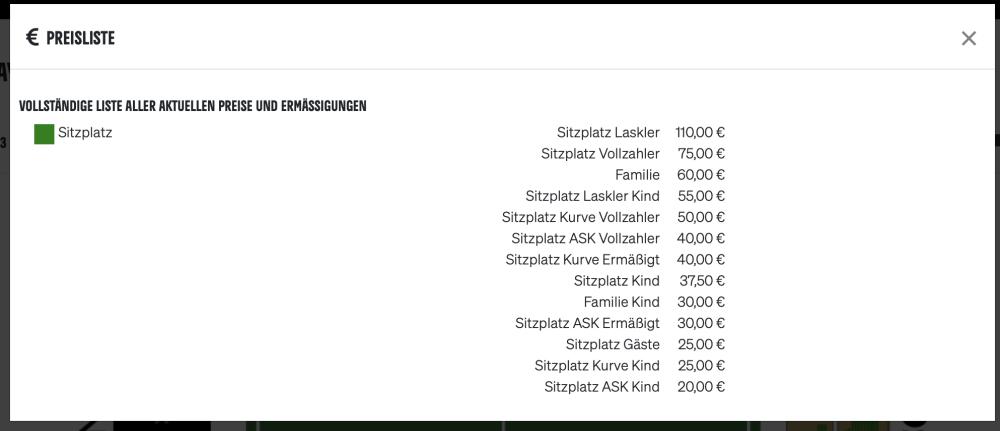The width and height of the screenshot is (1000, 431).
Task: Click the 110,00 € price value
Action: (700, 132)
